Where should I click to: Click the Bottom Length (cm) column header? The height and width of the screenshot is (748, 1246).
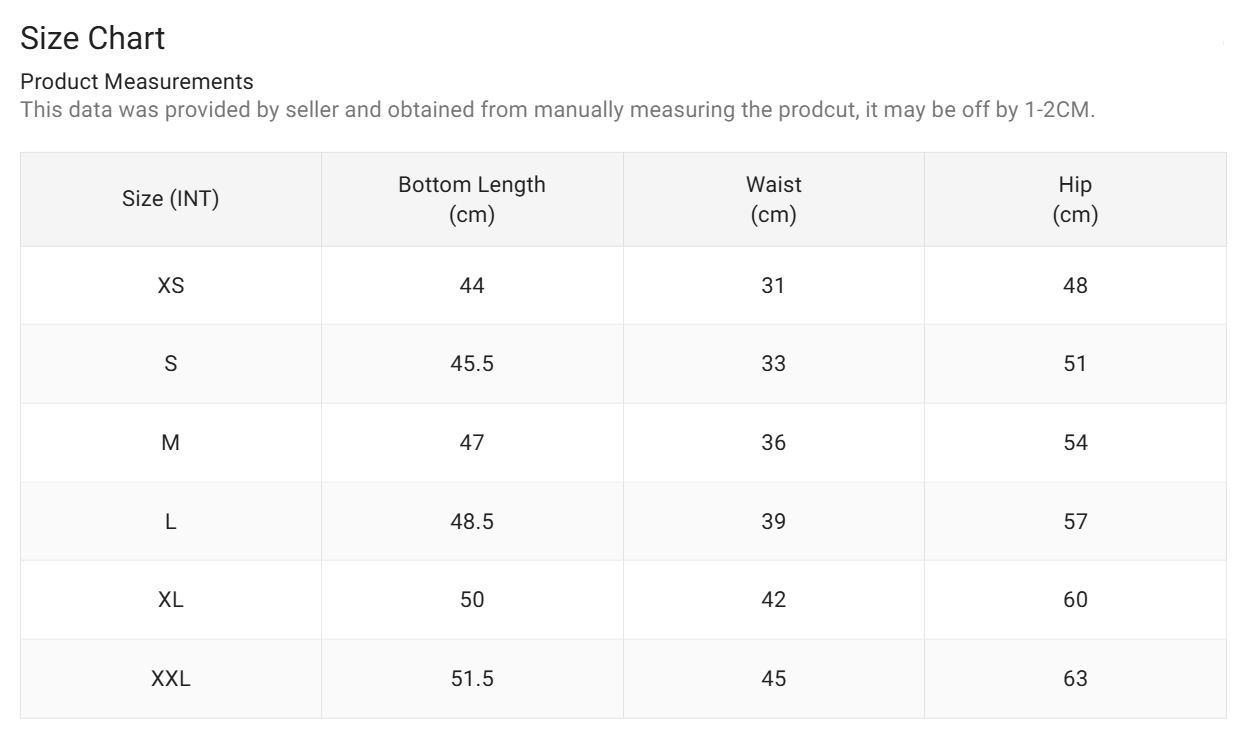click(472, 199)
